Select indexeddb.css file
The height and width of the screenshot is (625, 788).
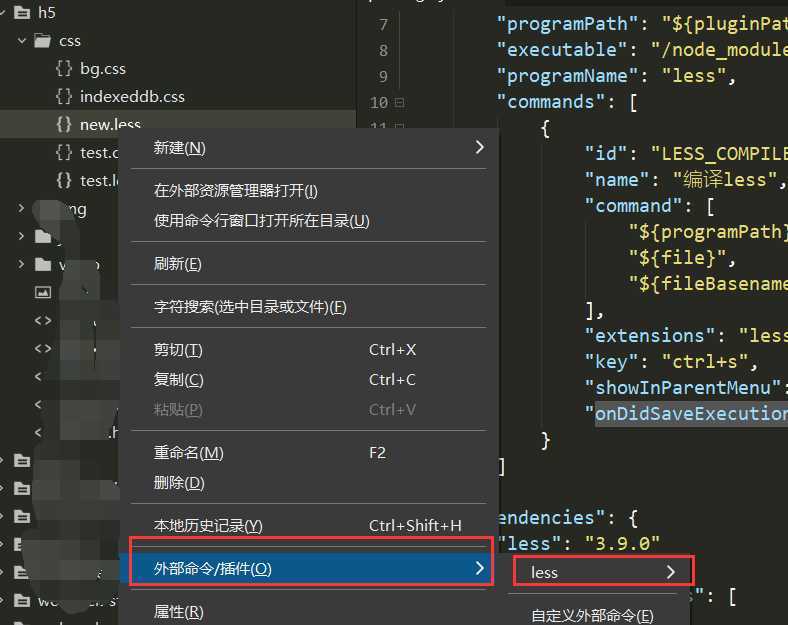coord(132,96)
